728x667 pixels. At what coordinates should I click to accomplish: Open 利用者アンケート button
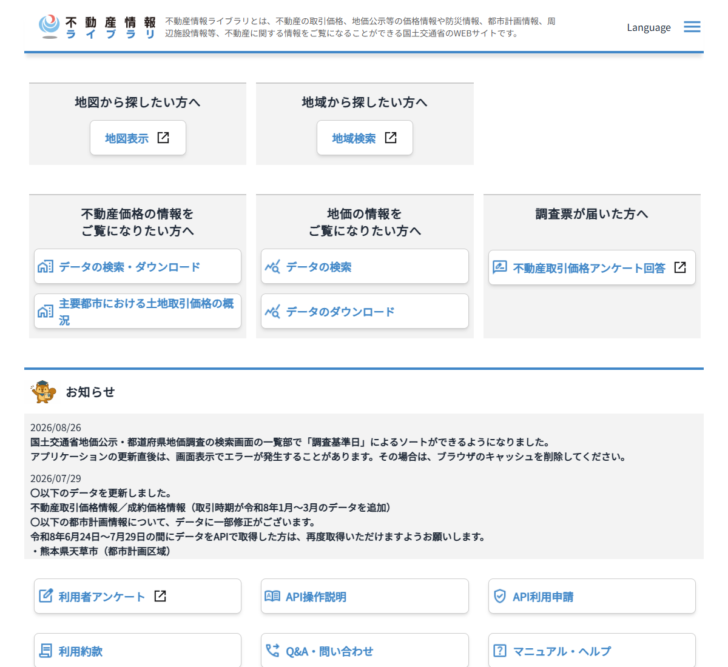(x=138, y=596)
